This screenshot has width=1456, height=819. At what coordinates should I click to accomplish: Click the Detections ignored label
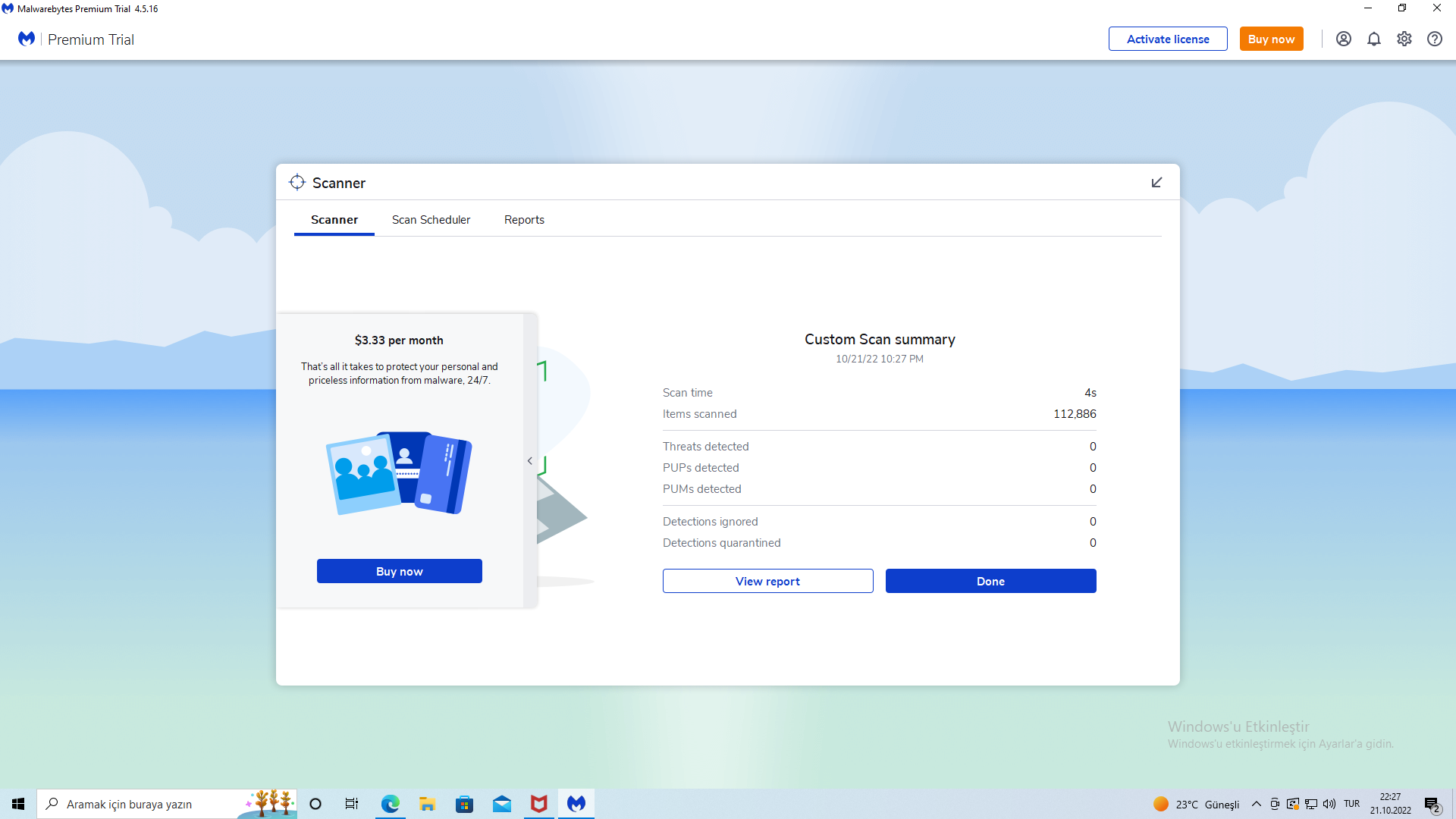(x=710, y=522)
